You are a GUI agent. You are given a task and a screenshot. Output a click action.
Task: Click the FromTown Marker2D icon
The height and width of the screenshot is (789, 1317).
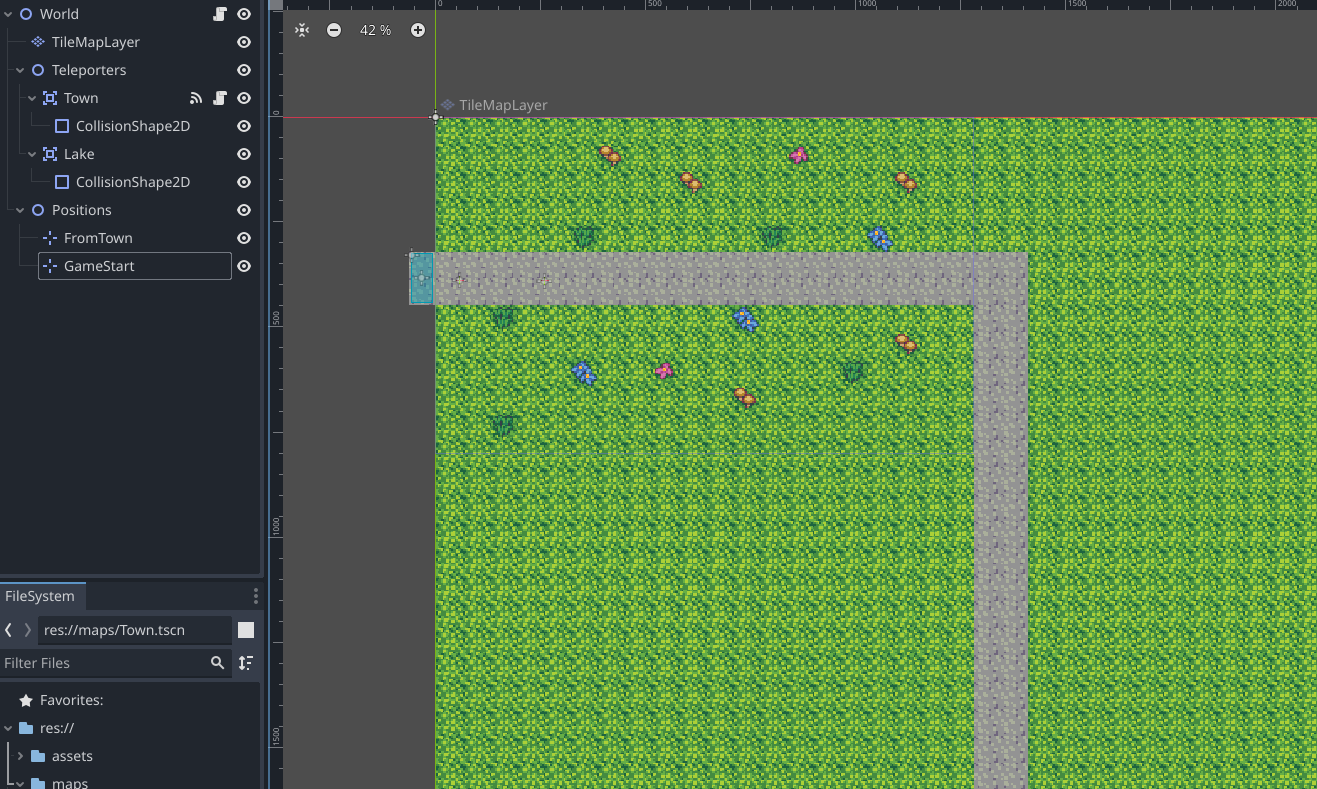tap(50, 238)
